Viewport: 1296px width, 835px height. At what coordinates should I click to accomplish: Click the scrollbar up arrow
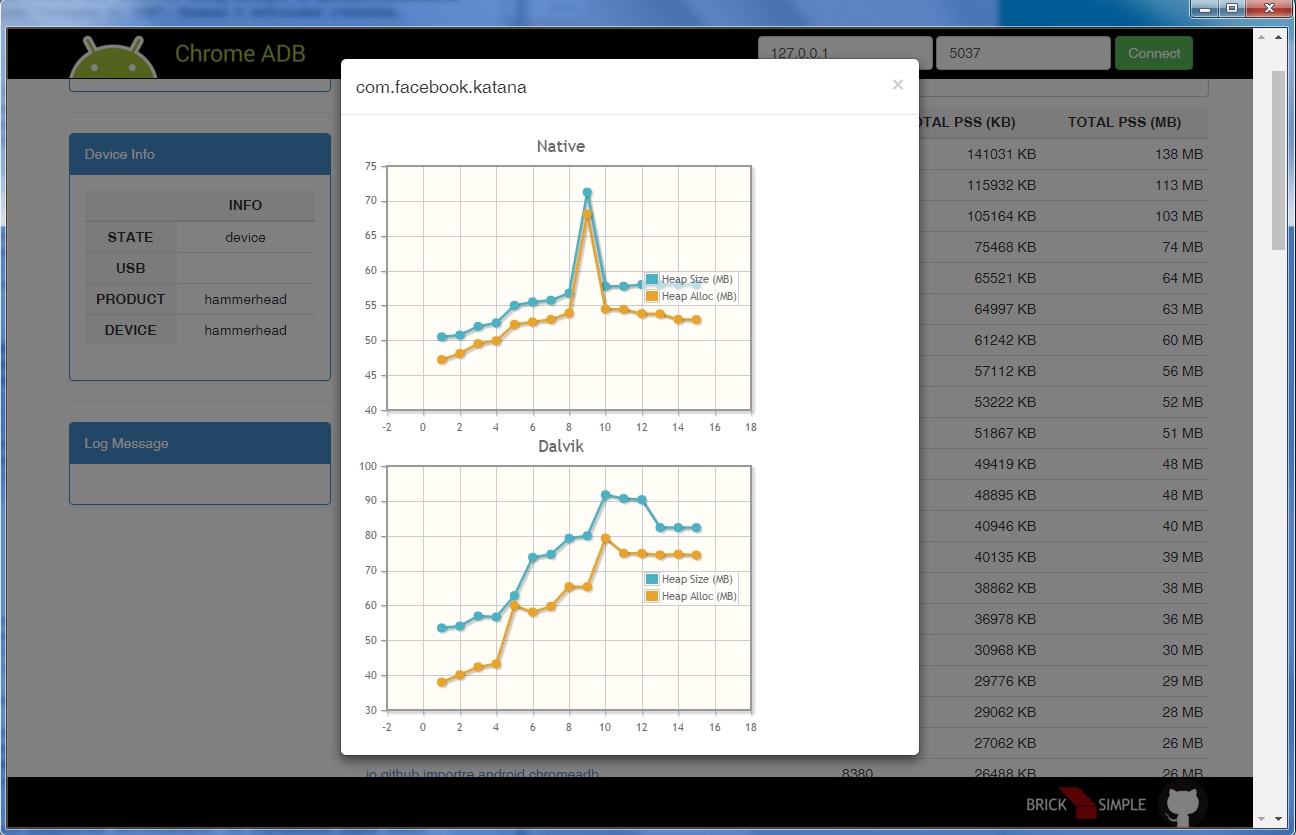tap(1278, 37)
